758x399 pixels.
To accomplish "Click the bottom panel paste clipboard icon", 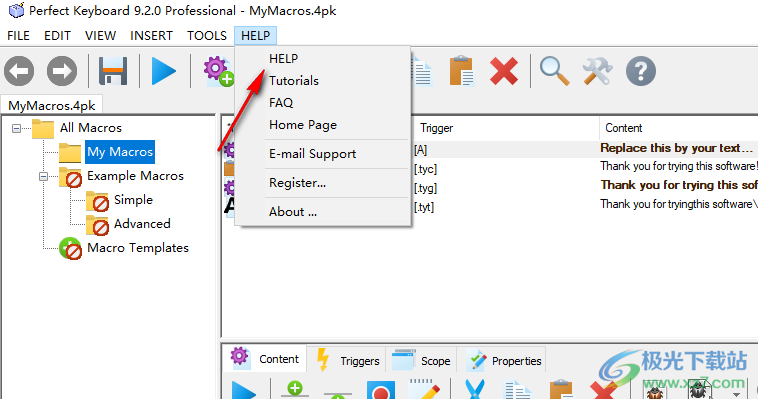I will pyautogui.click(x=561, y=389).
